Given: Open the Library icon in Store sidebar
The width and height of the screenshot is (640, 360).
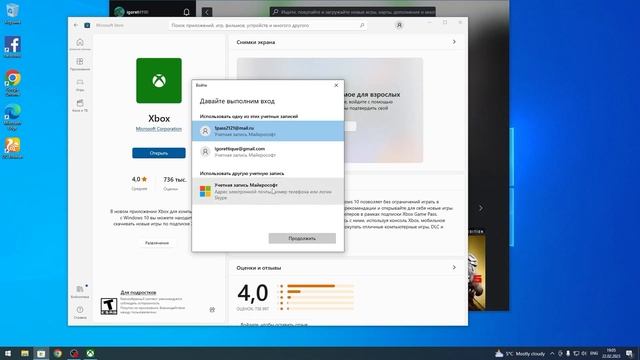Looking at the screenshot, I should pyautogui.click(x=80, y=291).
